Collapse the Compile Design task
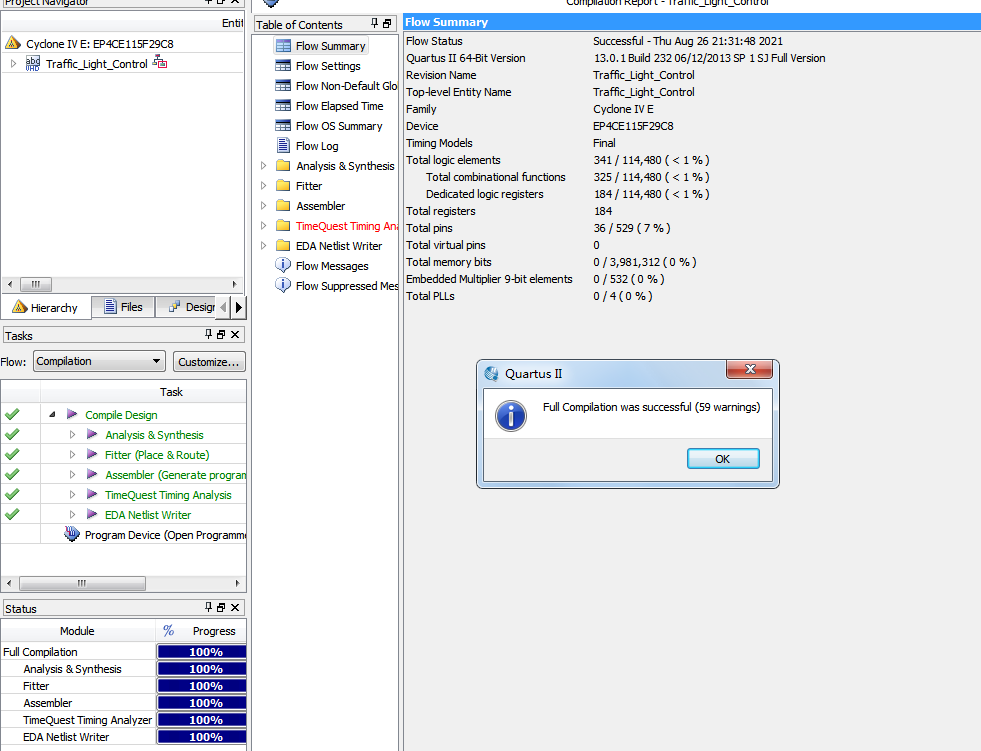 53,414
